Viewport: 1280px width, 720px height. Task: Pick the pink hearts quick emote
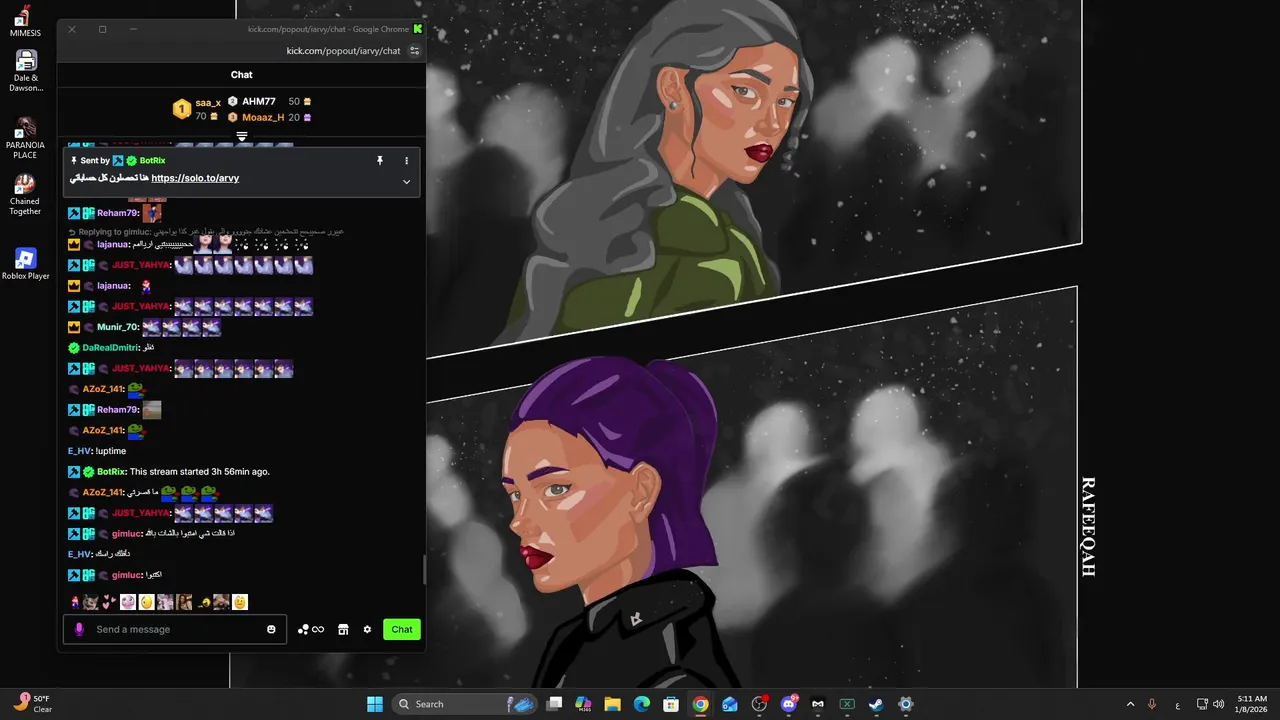click(109, 602)
